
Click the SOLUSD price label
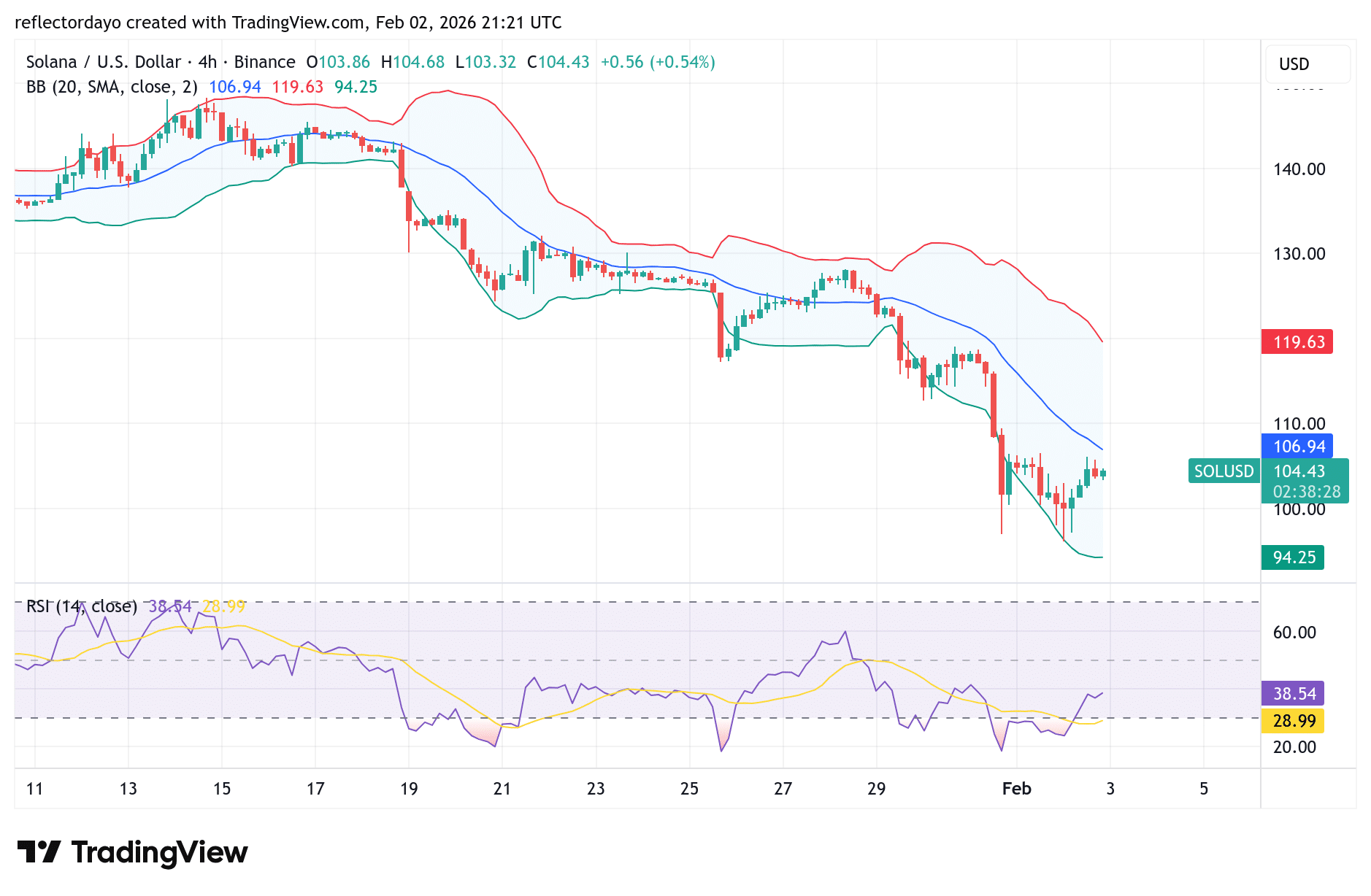1224,471
